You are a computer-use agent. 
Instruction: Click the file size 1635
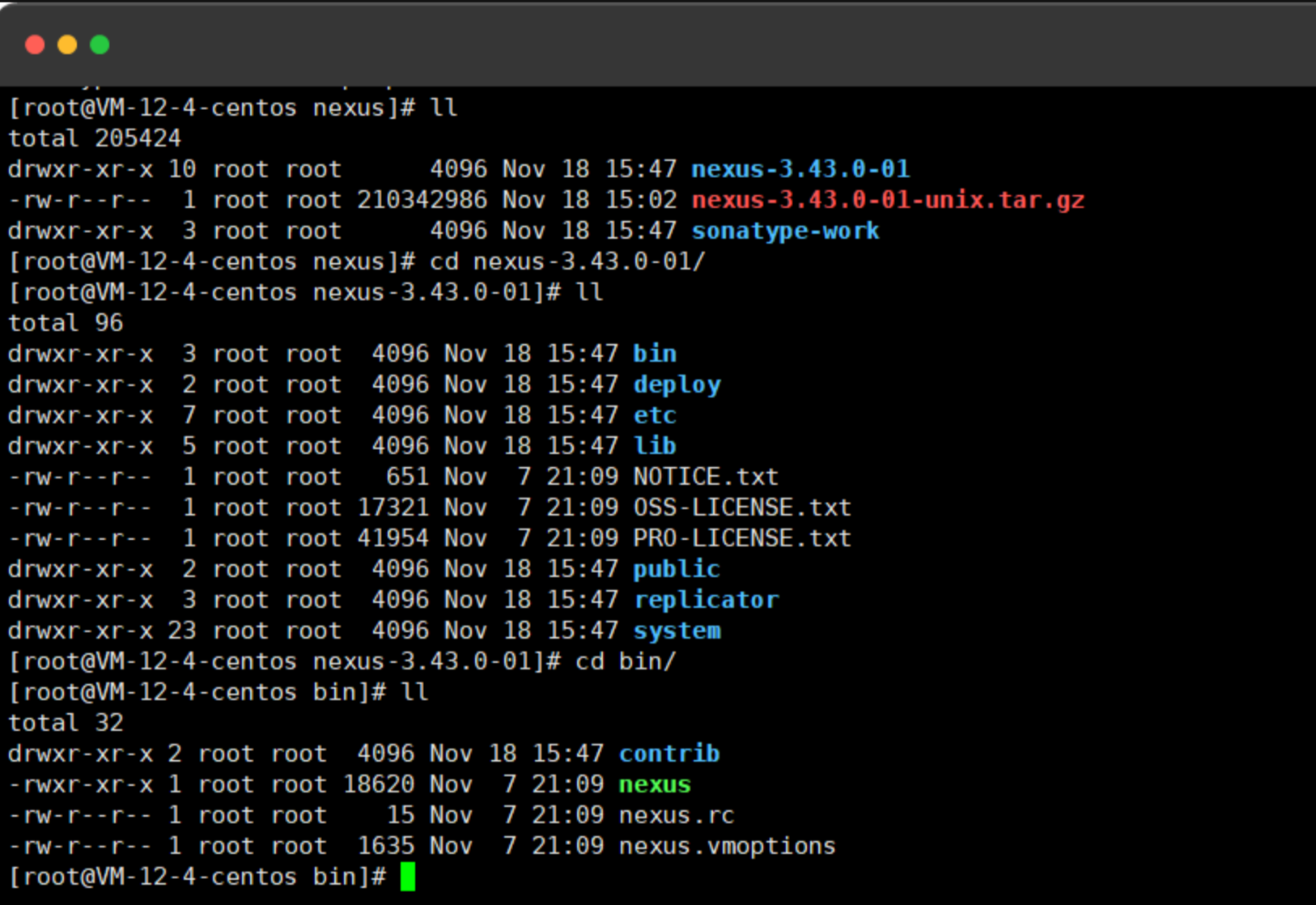coord(386,846)
